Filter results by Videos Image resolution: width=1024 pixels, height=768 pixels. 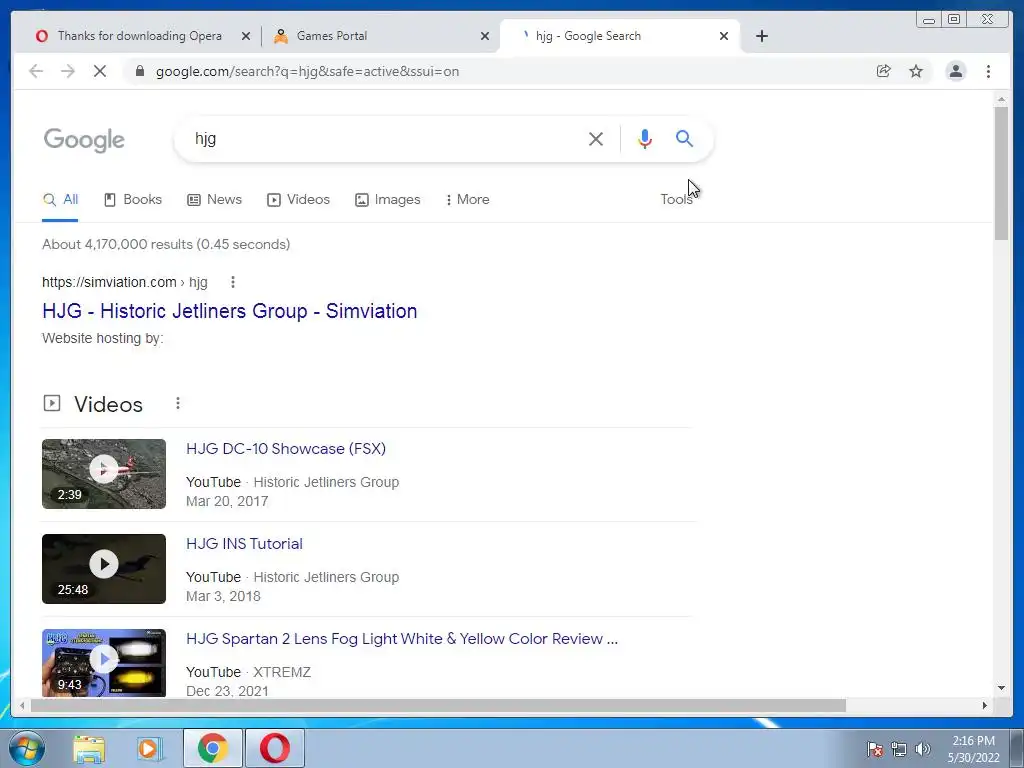tap(298, 200)
